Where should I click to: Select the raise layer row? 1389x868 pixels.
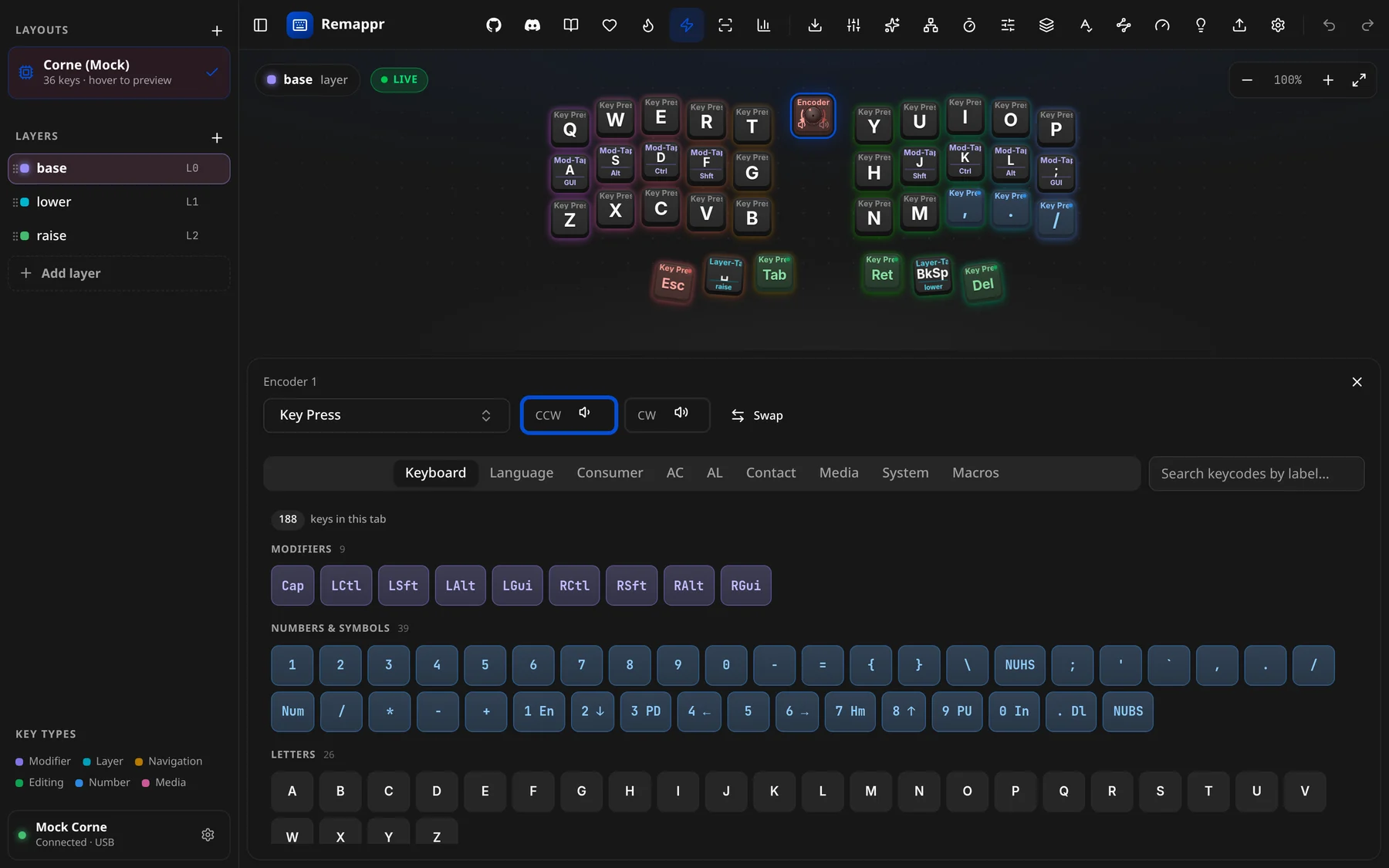pyautogui.click(x=119, y=236)
